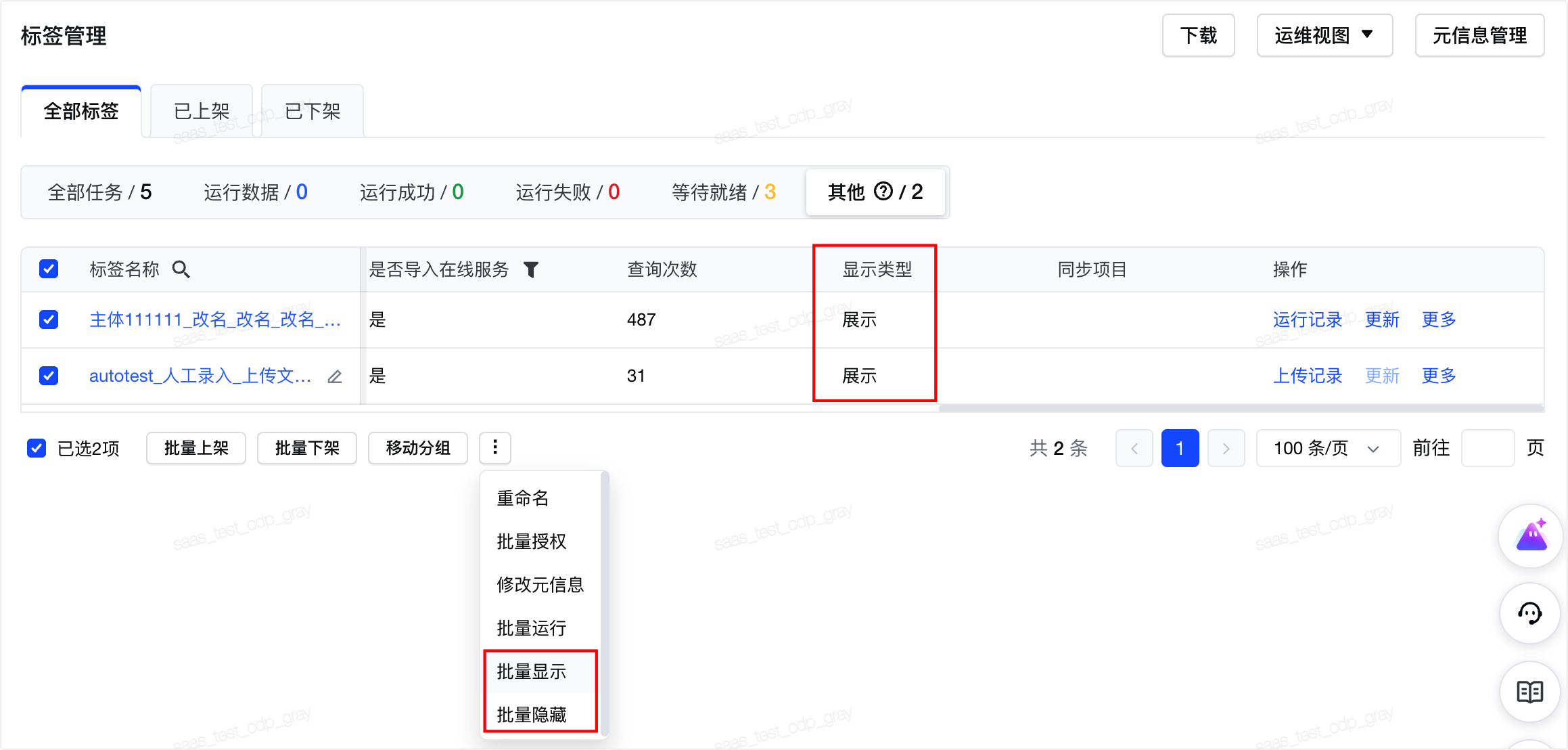Image resolution: width=1568 pixels, height=750 pixels.
Task: Open the 主体111111_改名 tag link
Action: coord(215,319)
